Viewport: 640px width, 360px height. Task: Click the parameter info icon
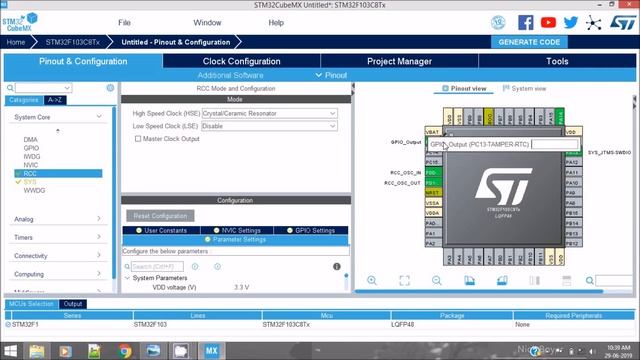click(x=337, y=267)
